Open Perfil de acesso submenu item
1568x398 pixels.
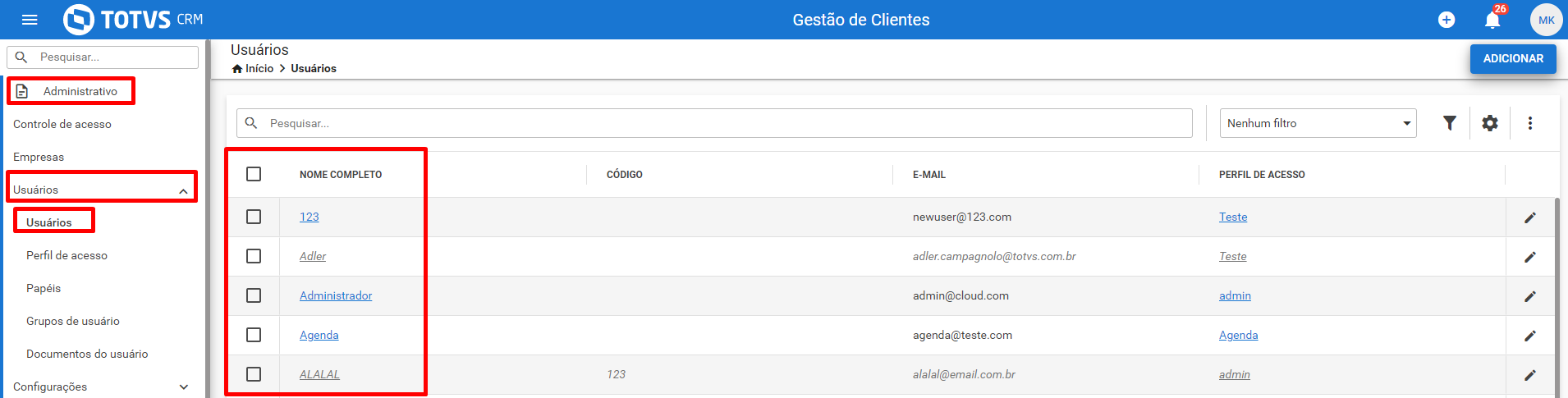click(x=66, y=255)
